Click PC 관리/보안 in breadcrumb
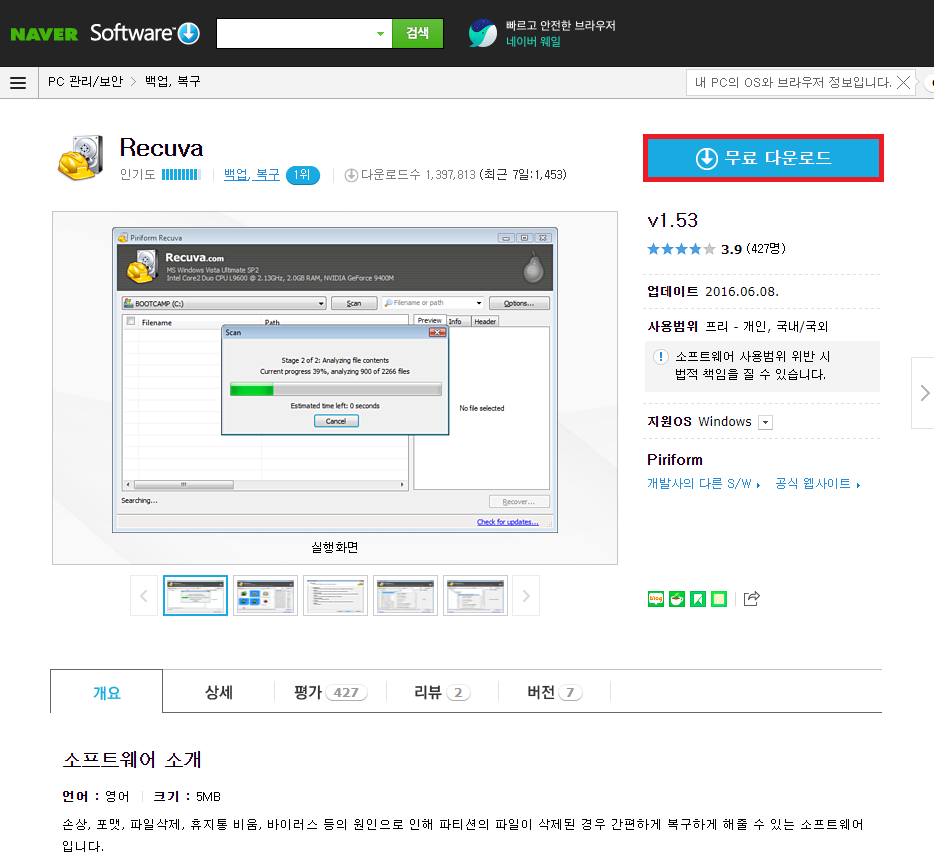This screenshot has height=862, width=934. (85, 82)
